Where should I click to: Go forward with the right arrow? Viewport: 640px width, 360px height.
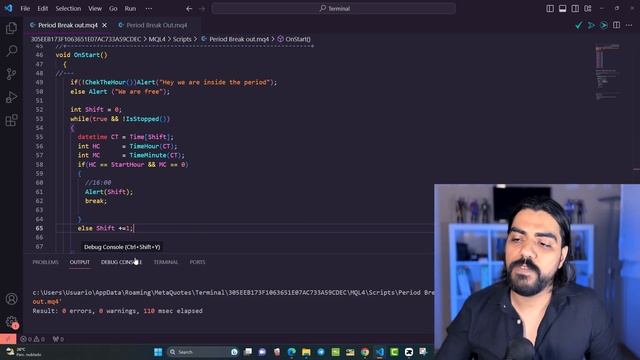point(202,9)
